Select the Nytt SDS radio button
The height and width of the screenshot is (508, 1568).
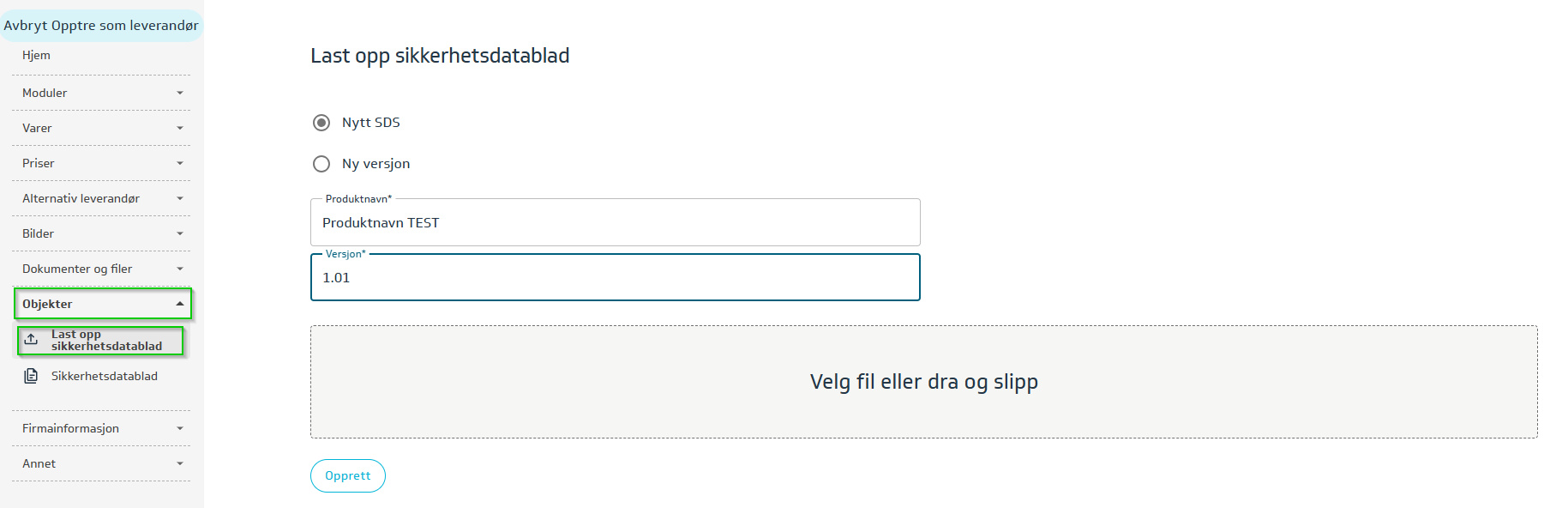pyautogui.click(x=321, y=123)
